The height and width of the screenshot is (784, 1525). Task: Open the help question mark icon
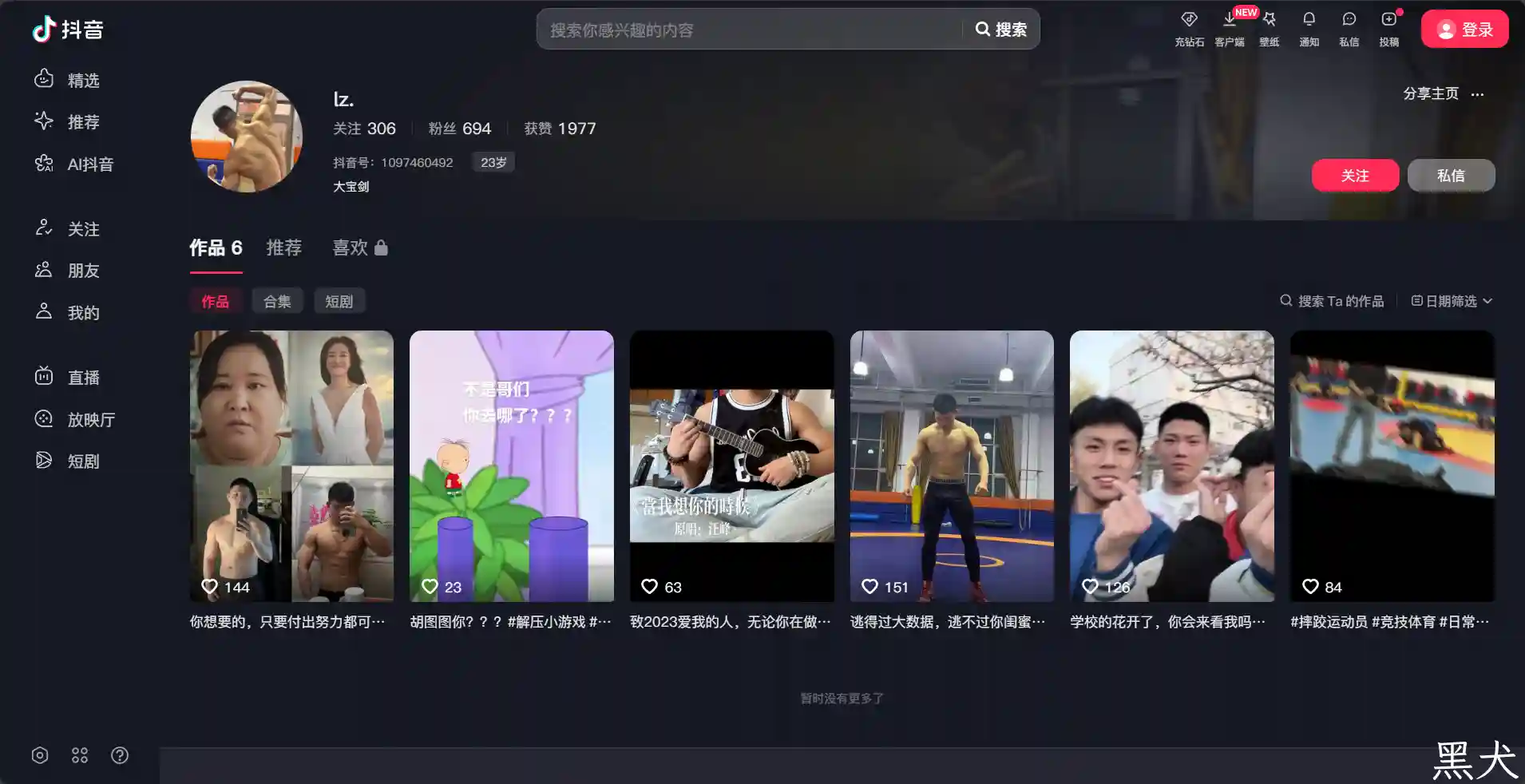pyautogui.click(x=120, y=755)
